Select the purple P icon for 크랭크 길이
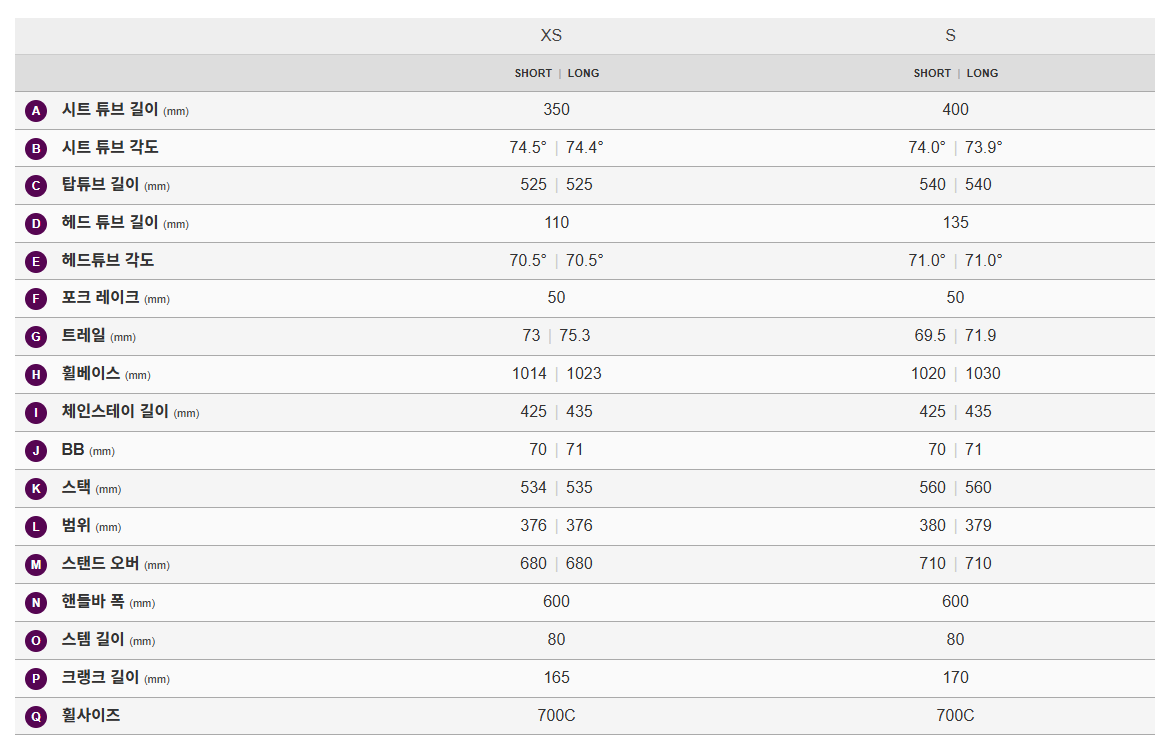Viewport: 1171px width, 748px height. [36, 679]
